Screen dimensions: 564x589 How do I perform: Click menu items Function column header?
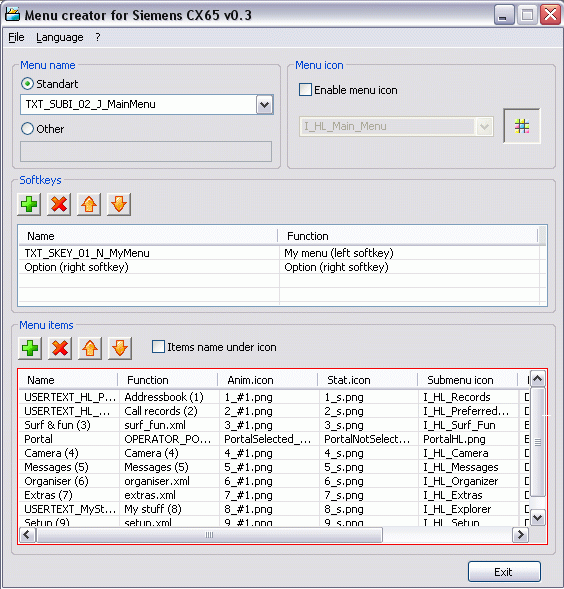[168, 380]
